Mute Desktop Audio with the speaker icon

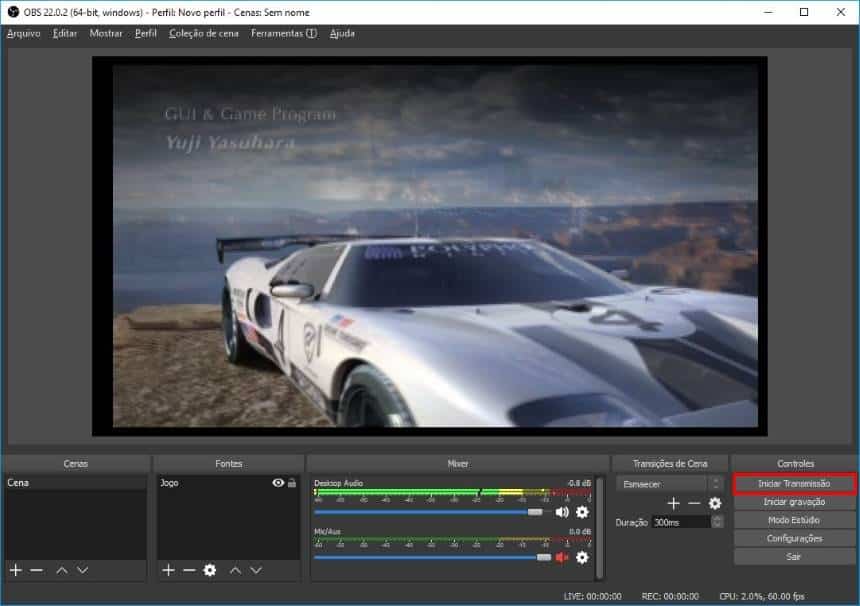click(562, 512)
